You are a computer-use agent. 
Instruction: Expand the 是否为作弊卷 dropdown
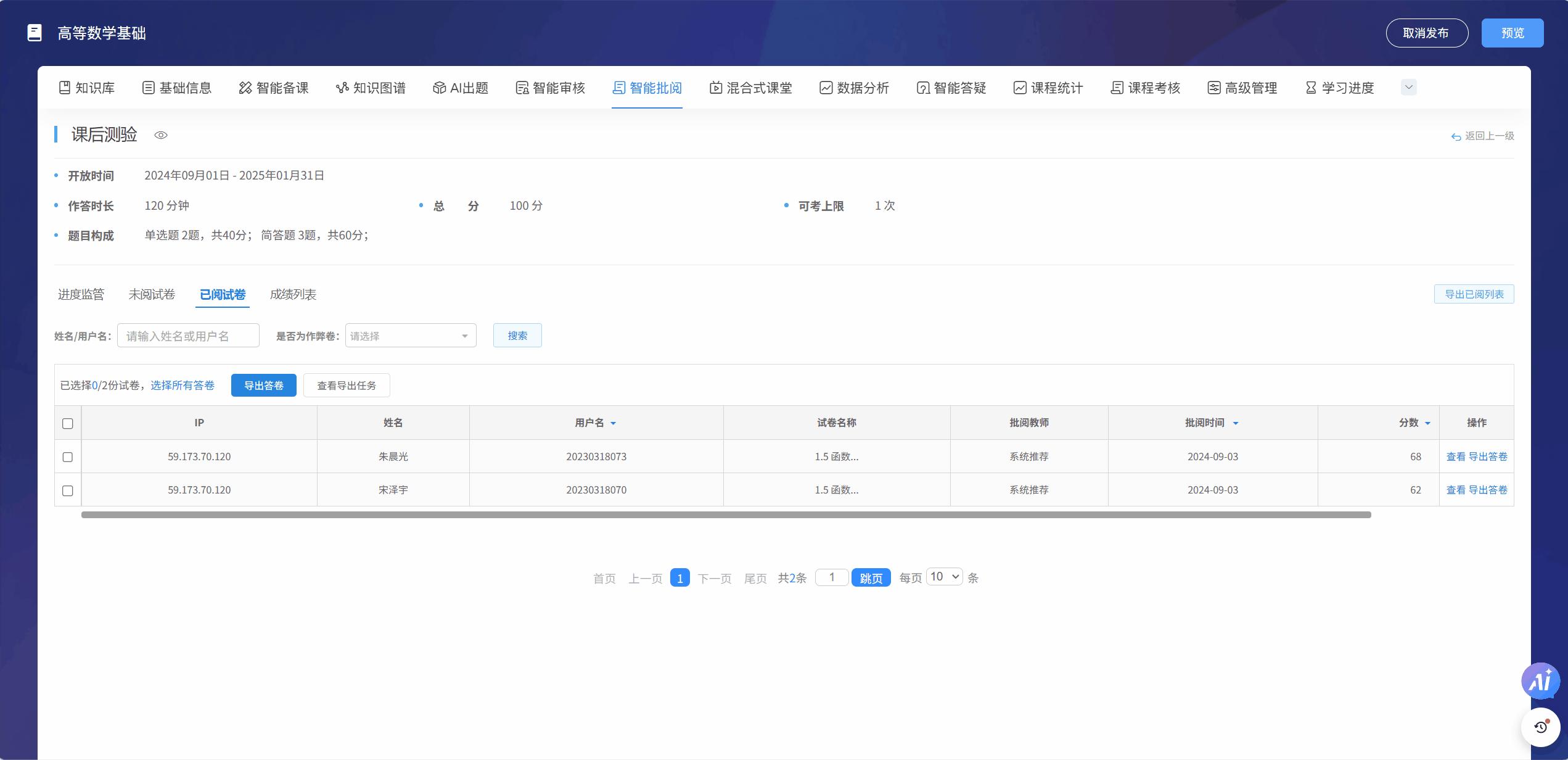click(x=411, y=336)
